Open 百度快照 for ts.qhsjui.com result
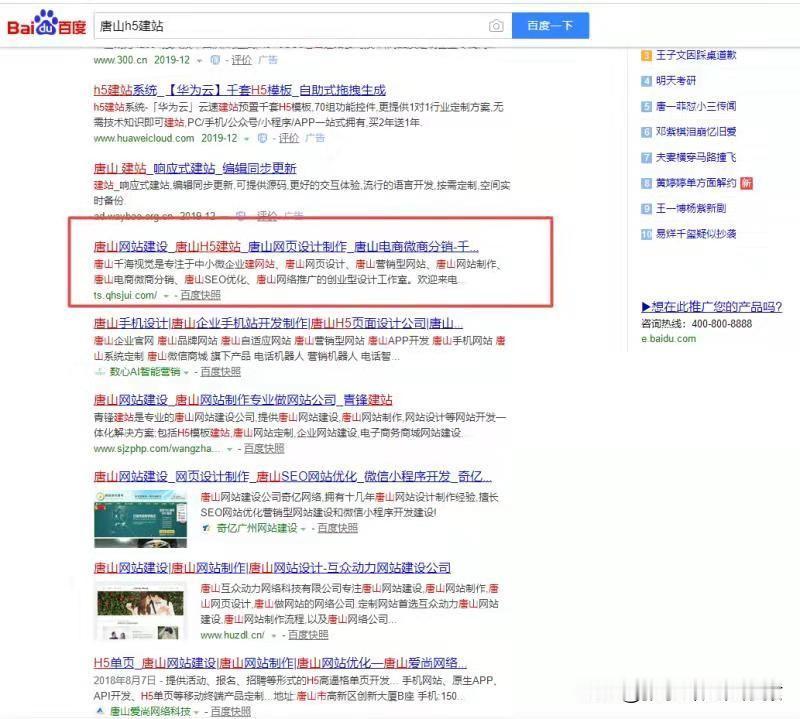The image size is (800, 719). pos(201,295)
